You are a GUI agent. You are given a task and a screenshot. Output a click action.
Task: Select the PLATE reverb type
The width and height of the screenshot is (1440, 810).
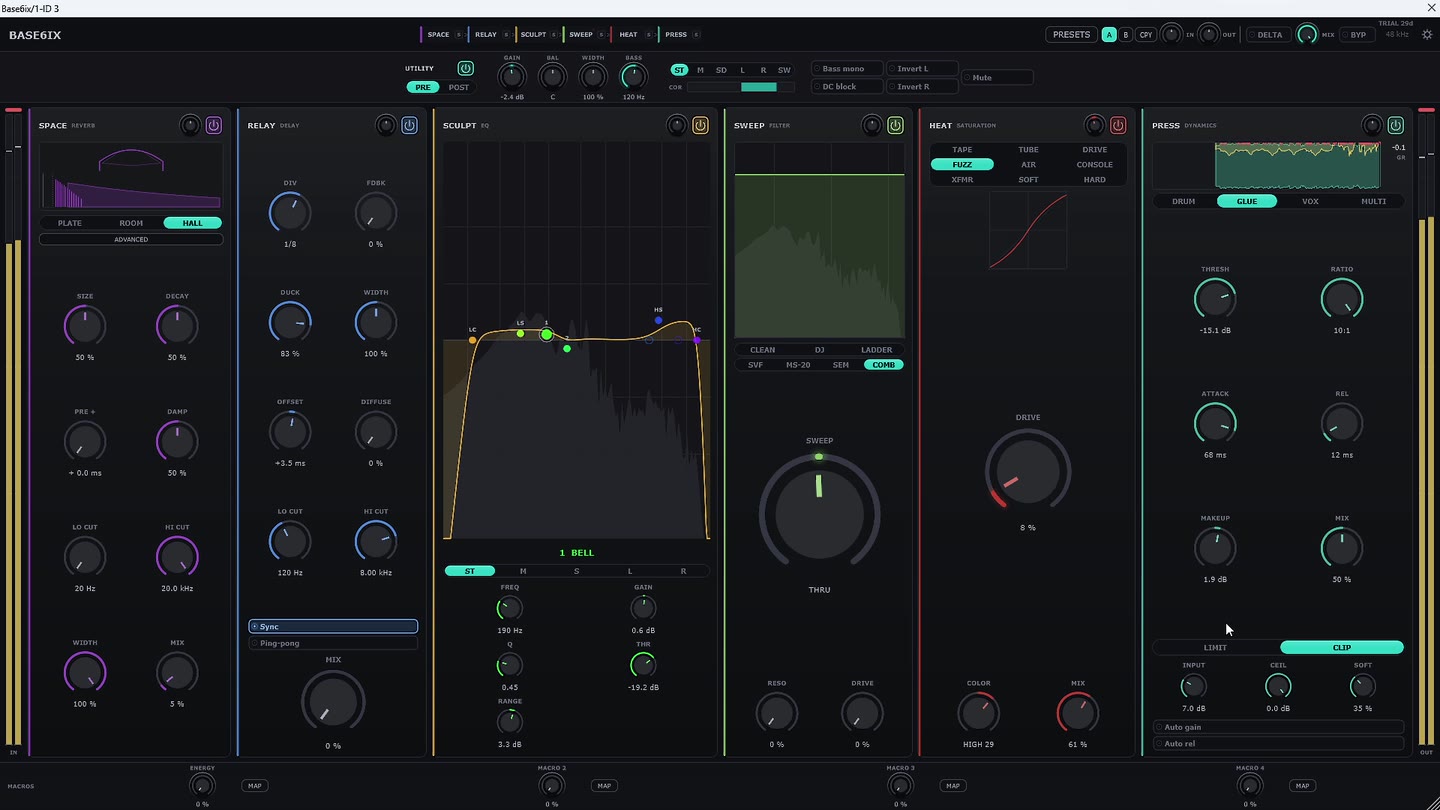[x=70, y=223]
